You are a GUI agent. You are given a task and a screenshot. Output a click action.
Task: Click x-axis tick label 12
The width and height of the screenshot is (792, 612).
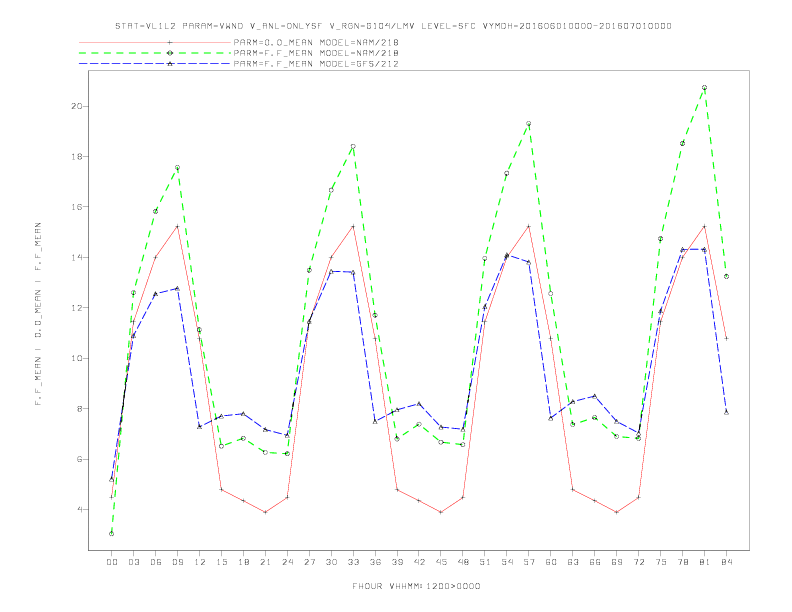200,562
